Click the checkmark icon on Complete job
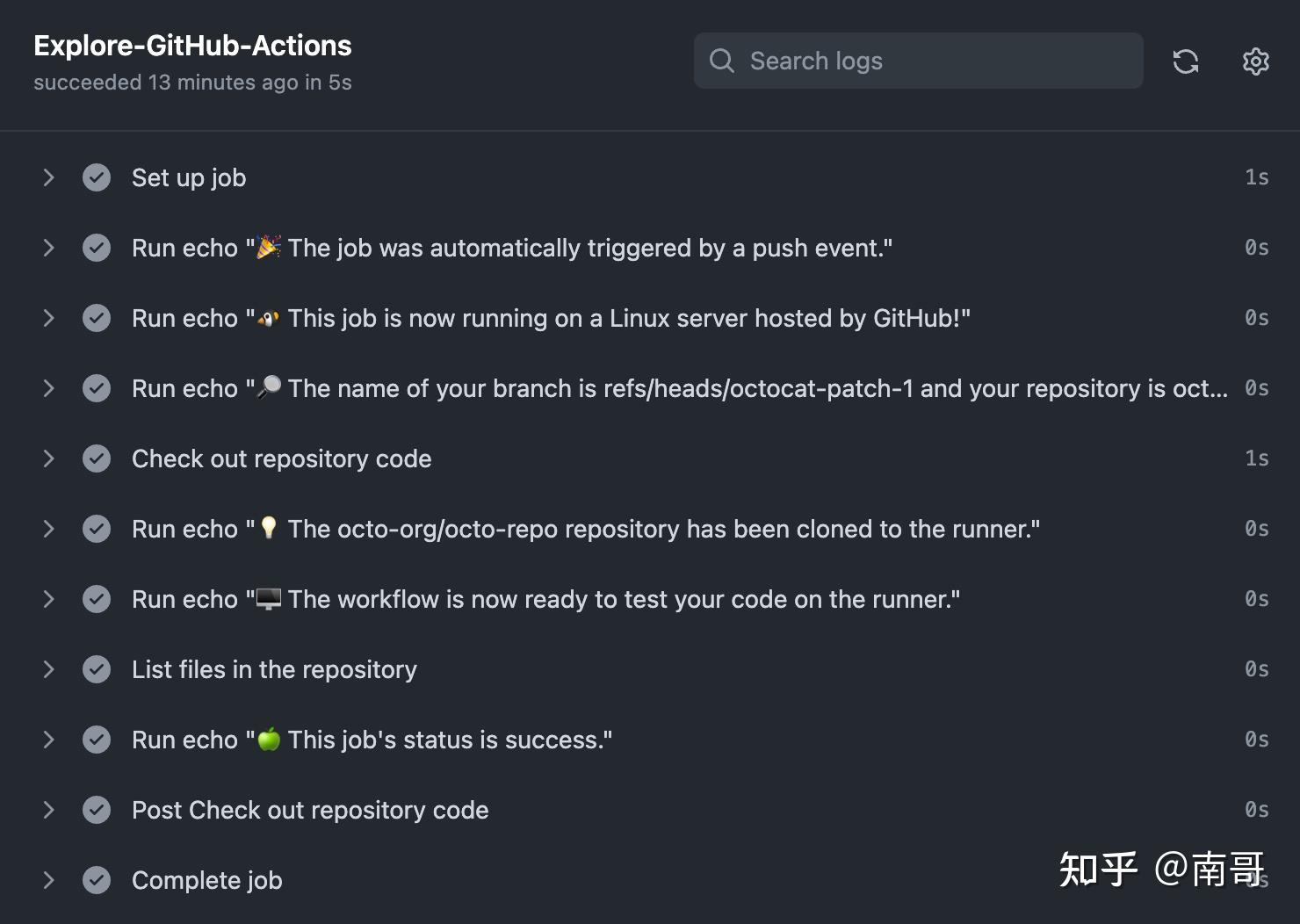This screenshot has width=1300, height=924. point(96,880)
